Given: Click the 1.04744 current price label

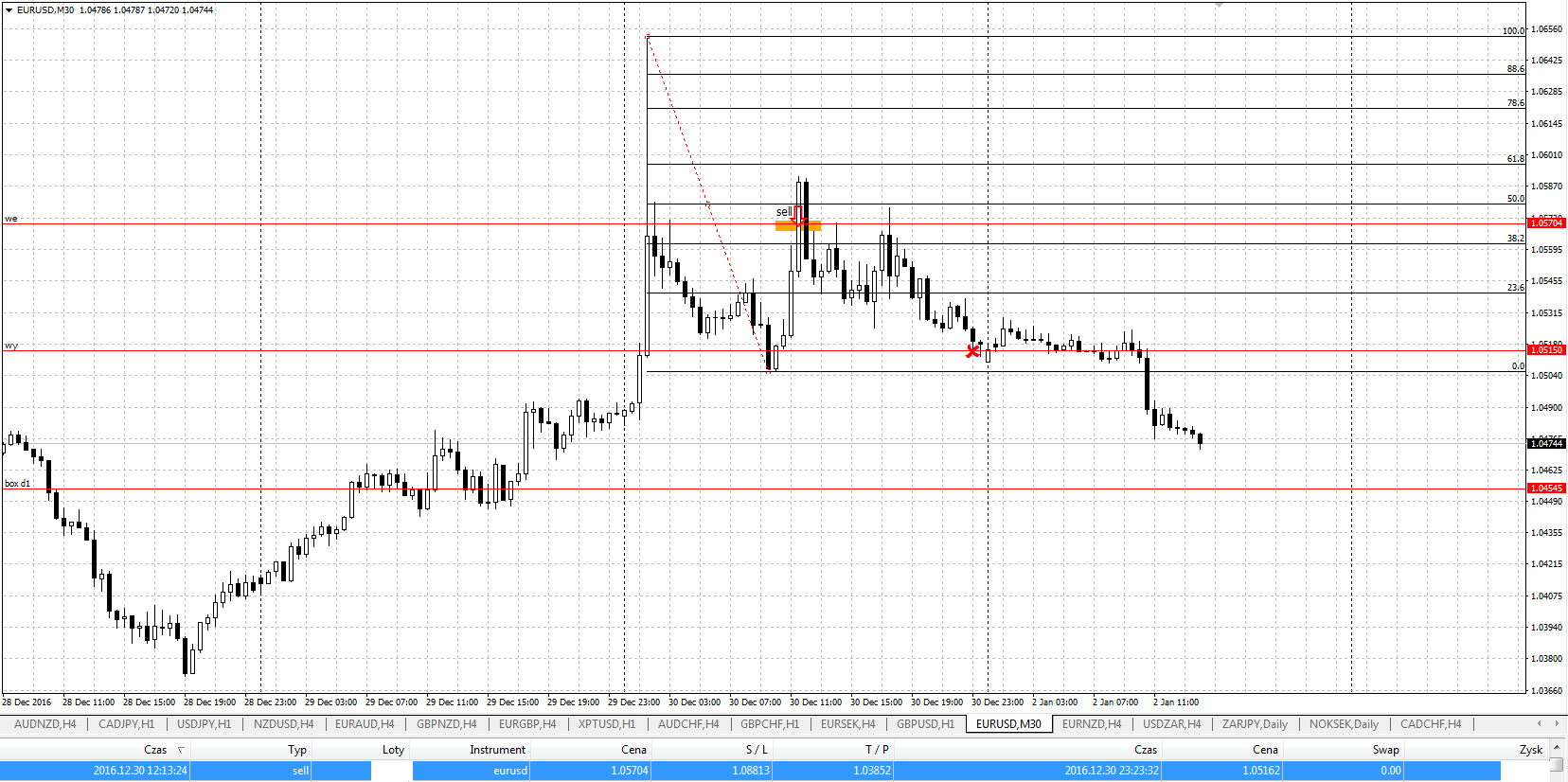Looking at the screenshot, I should pyautogui.click(x=1545, y=443).
